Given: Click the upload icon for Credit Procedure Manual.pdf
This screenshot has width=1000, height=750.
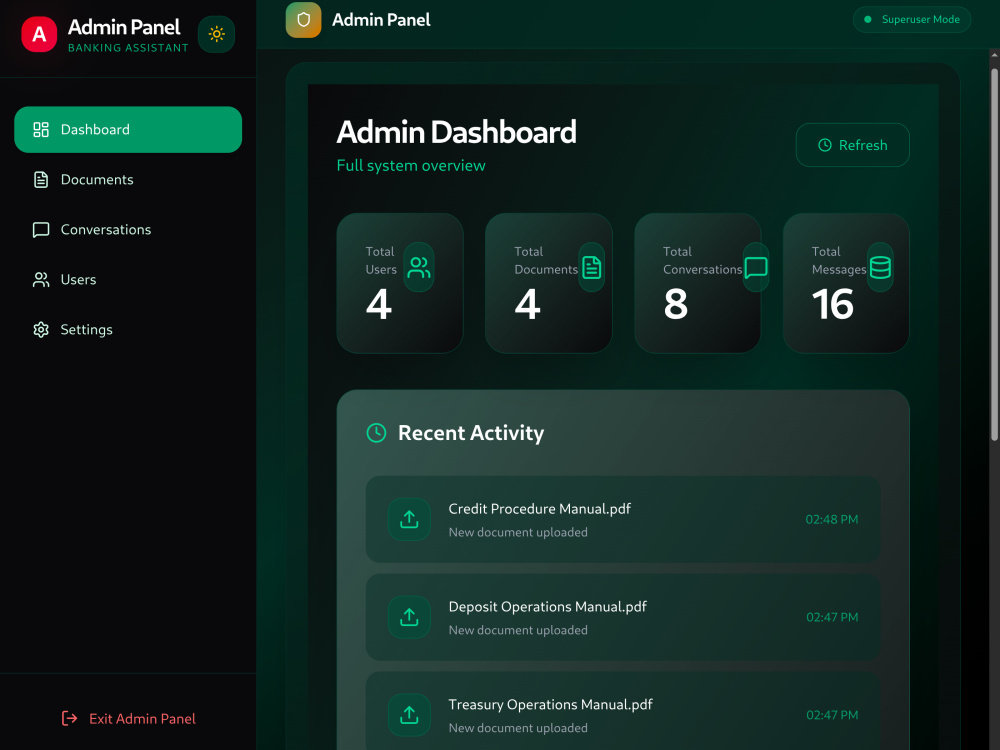Looking at the screenshot, I should click(409, 519).
